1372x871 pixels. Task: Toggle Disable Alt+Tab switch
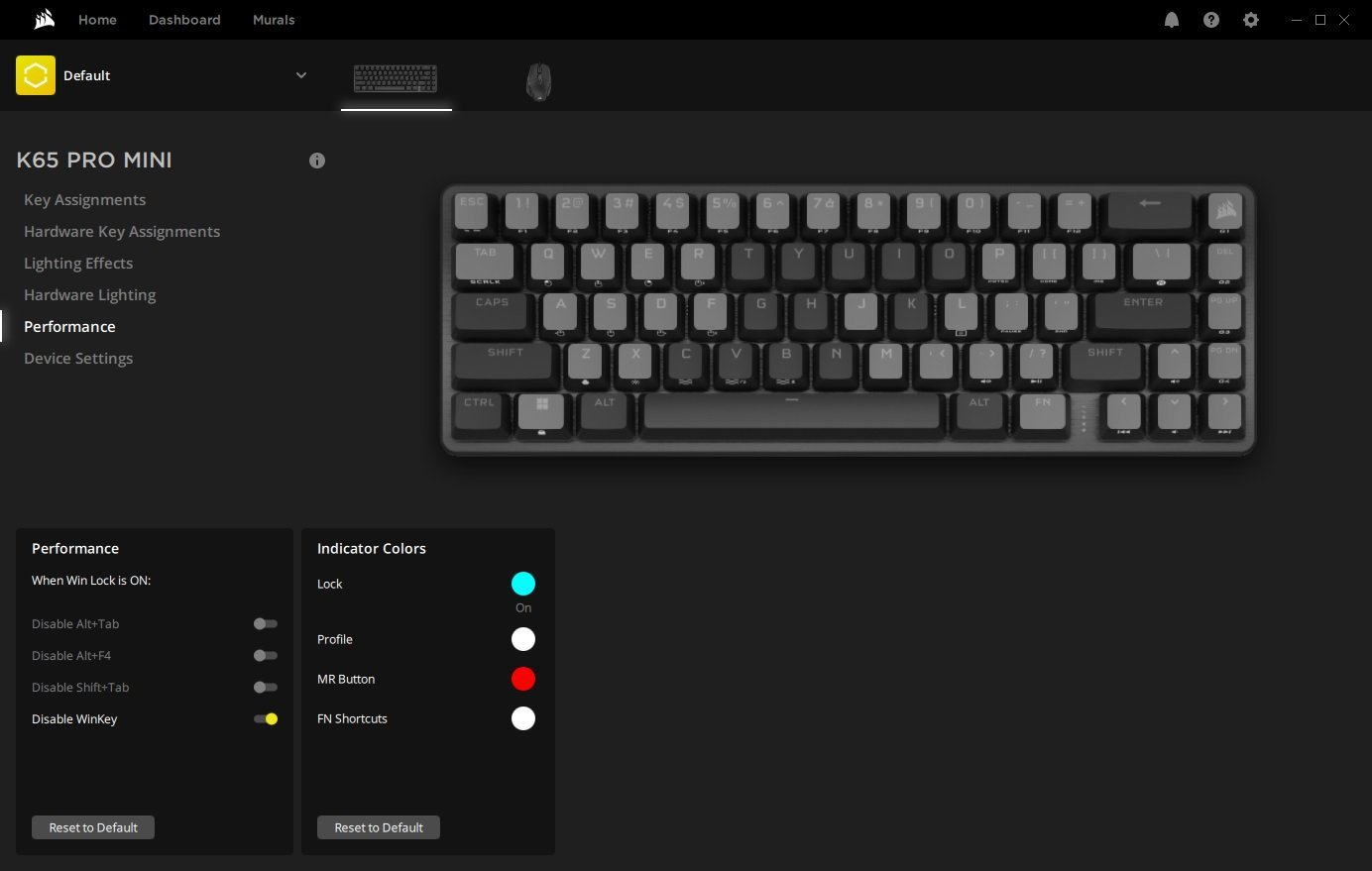click(265, 624)
